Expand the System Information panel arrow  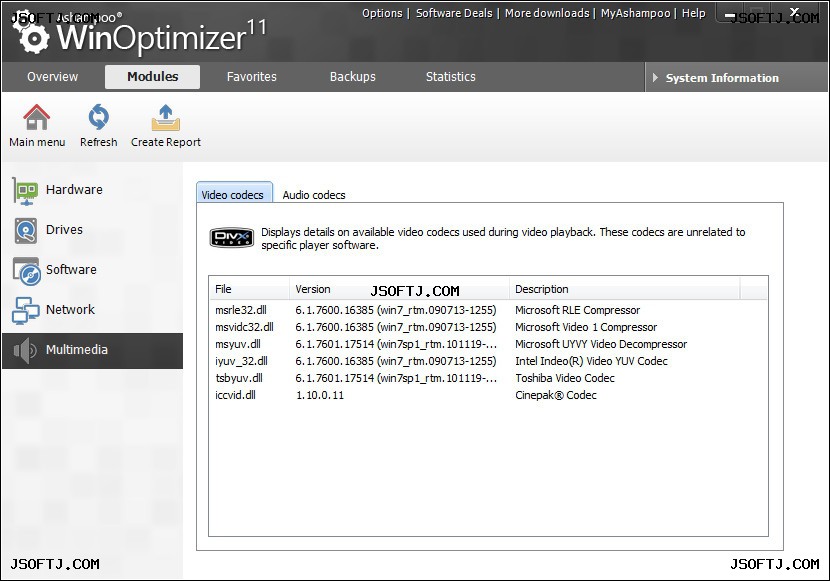[x=655, y=78]
